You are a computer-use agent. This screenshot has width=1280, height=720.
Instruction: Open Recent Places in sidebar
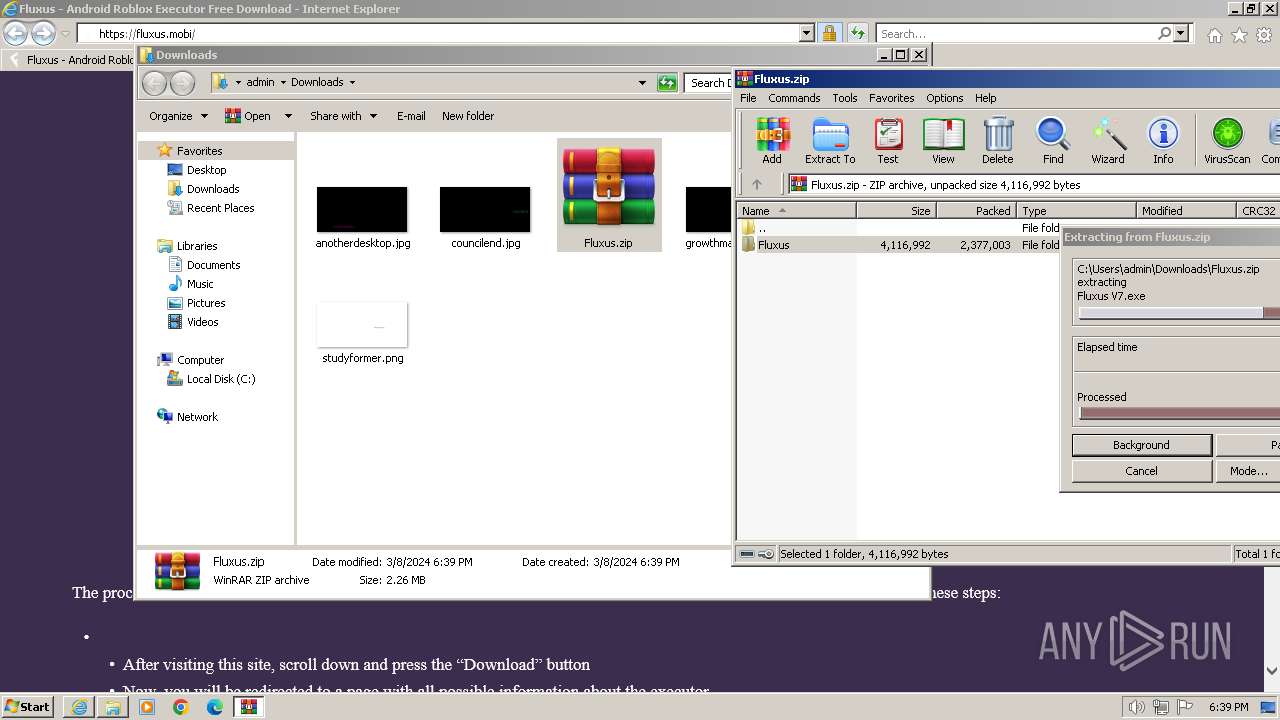pyautogui.click(x=220, y=208)
